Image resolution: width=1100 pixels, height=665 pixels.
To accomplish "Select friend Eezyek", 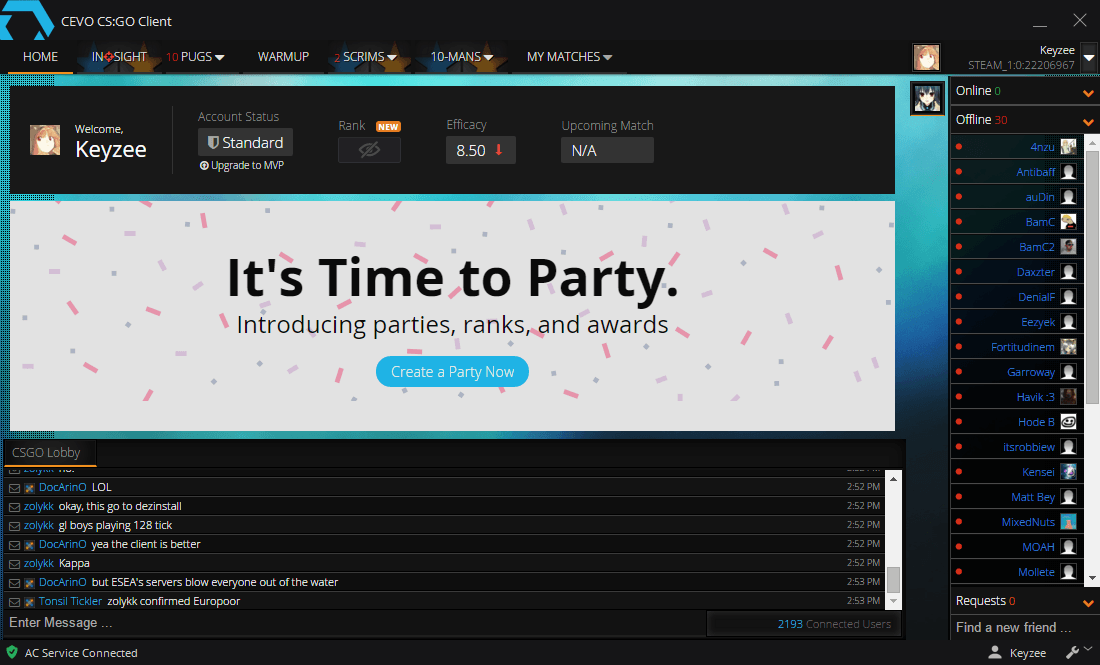I will click(x=1017, y=322).
